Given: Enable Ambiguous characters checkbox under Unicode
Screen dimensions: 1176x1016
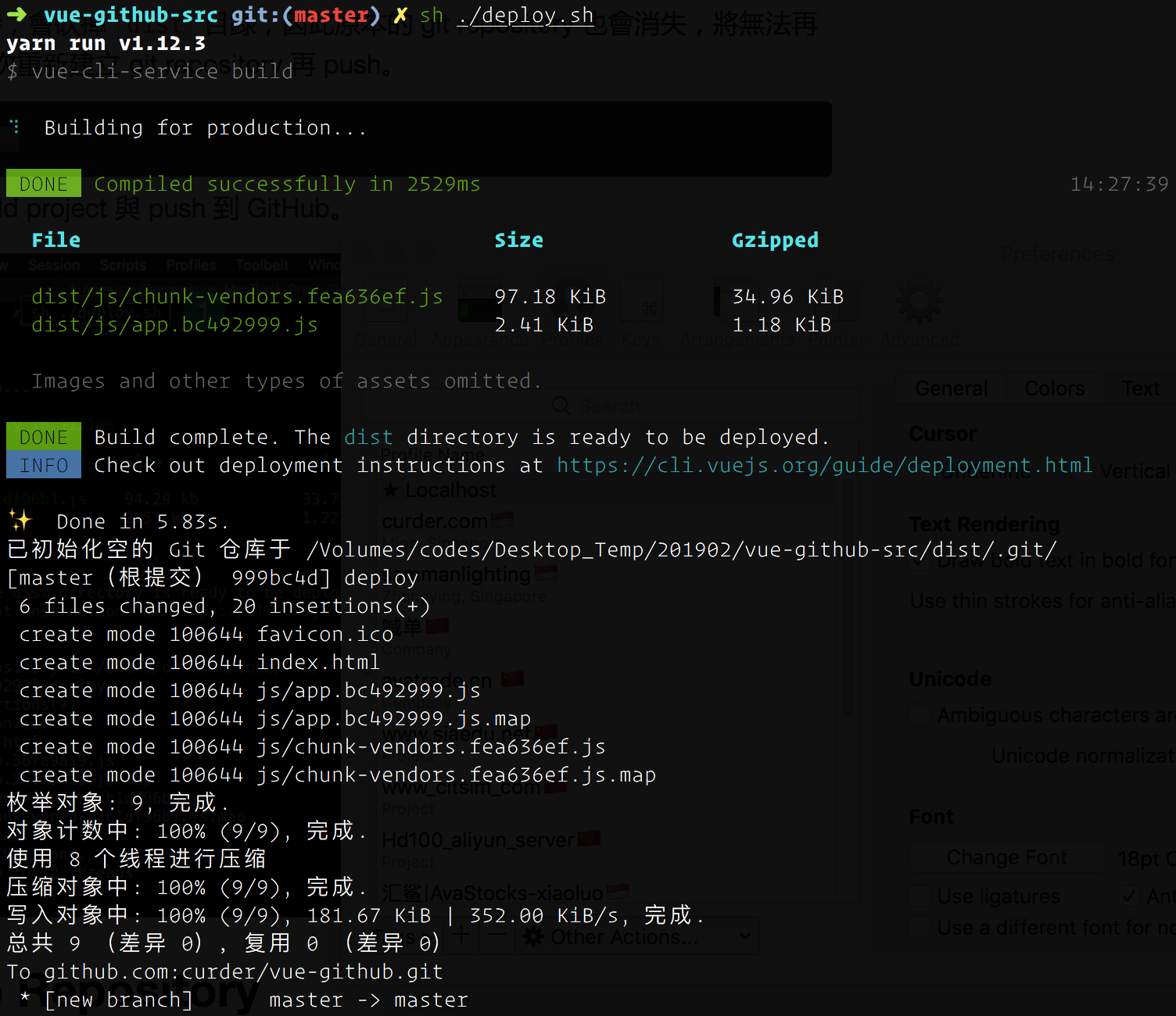Looking at the screenshot, I should coord(920,715).
